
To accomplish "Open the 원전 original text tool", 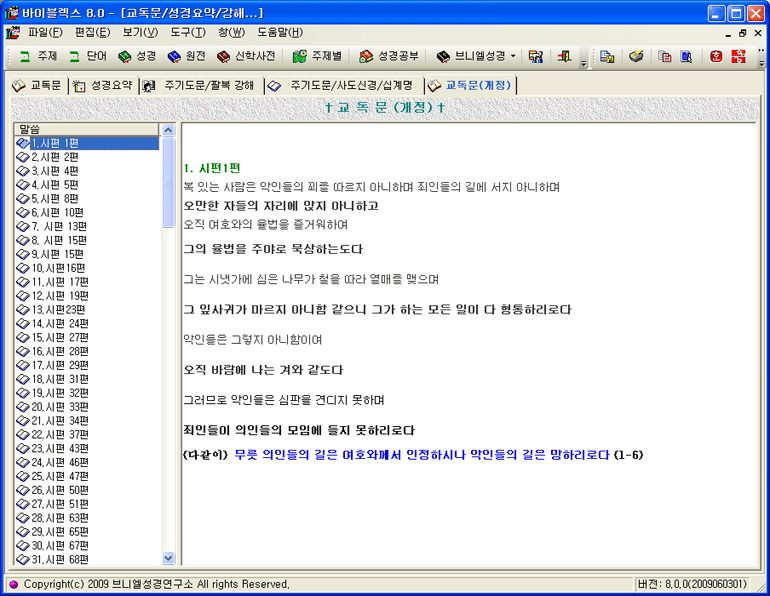I will pyautogui.click(x=187, y=56).
